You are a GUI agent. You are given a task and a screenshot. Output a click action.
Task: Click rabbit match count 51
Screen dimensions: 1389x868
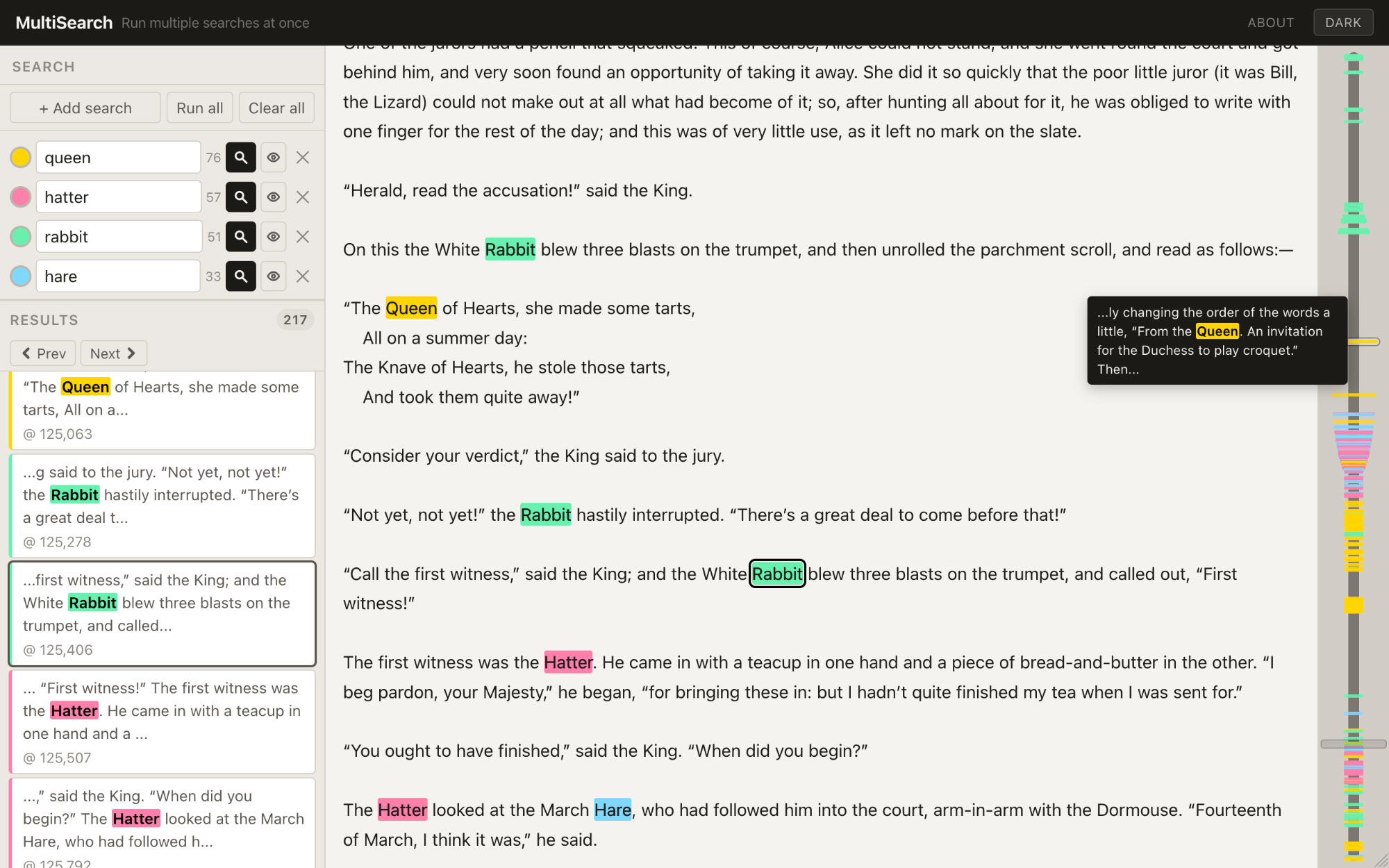pos(214,237)
